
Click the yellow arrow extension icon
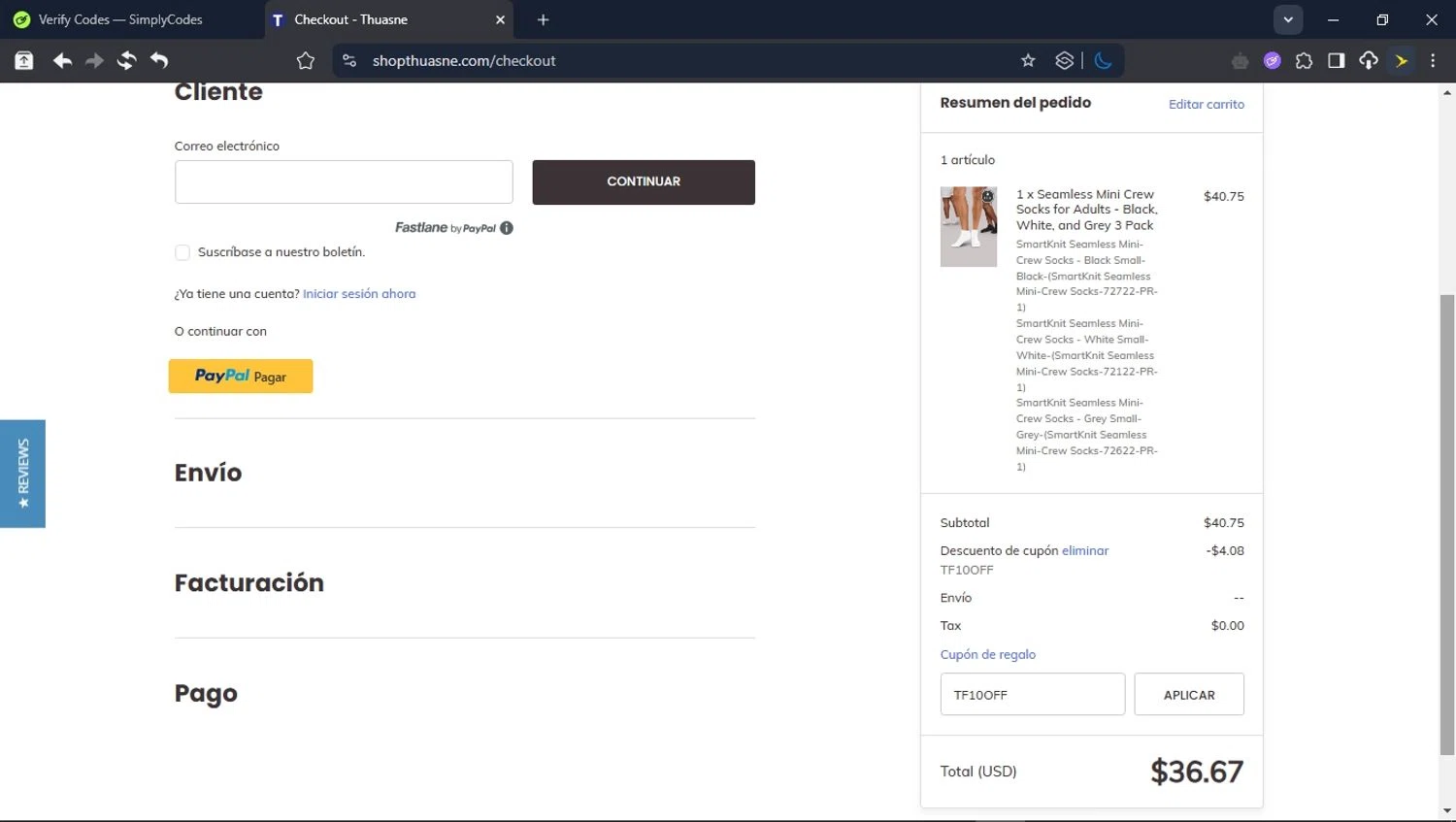[x=1402, y=60]
